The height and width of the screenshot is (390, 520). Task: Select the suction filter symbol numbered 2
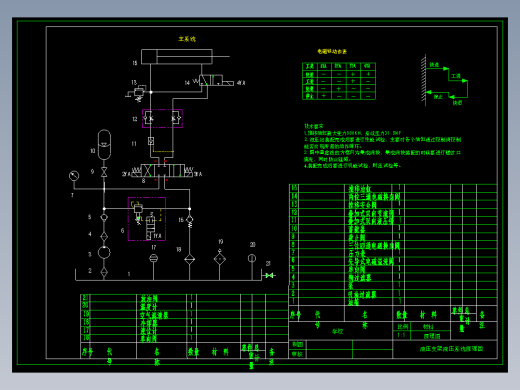point(104,272)
